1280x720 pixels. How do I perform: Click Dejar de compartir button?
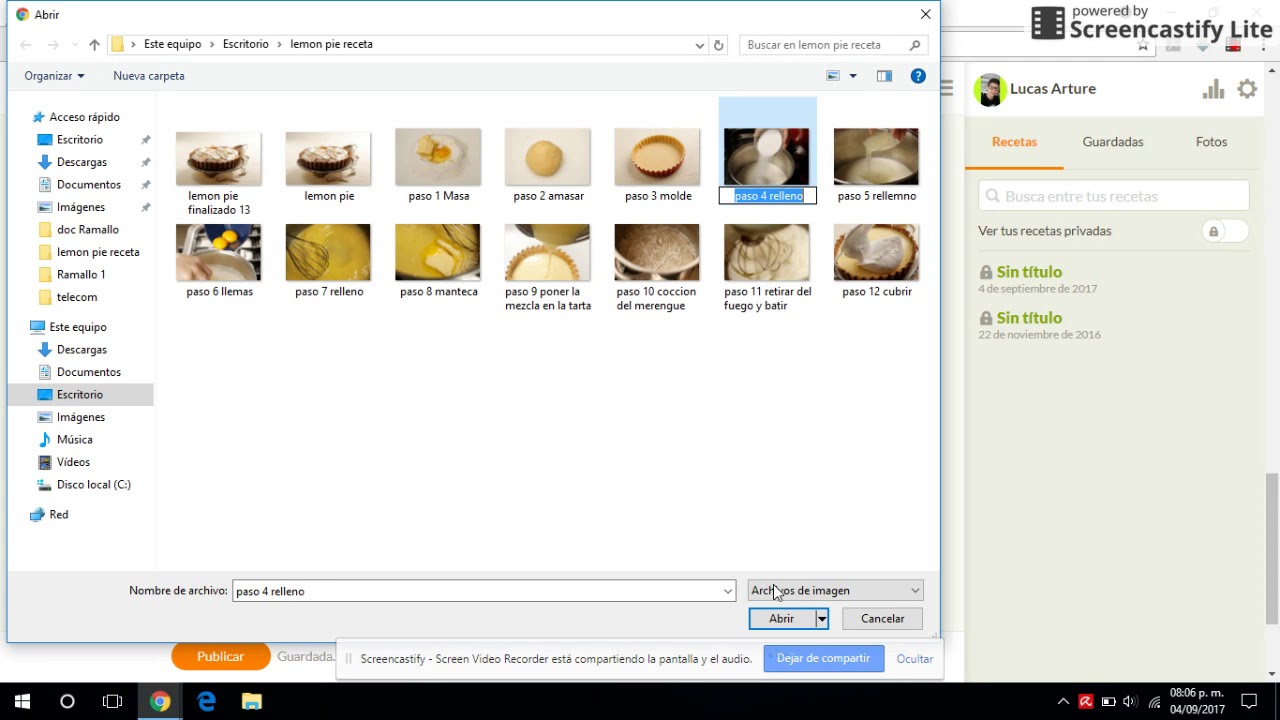click(x=823, y=658)
